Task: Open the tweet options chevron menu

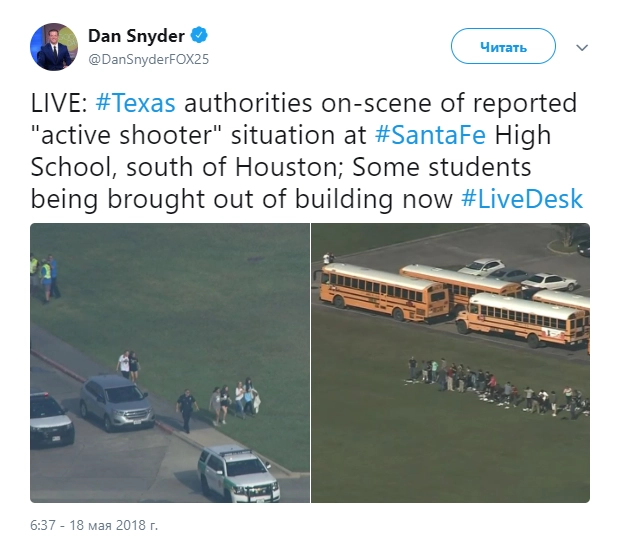Action: pos(582,47)
